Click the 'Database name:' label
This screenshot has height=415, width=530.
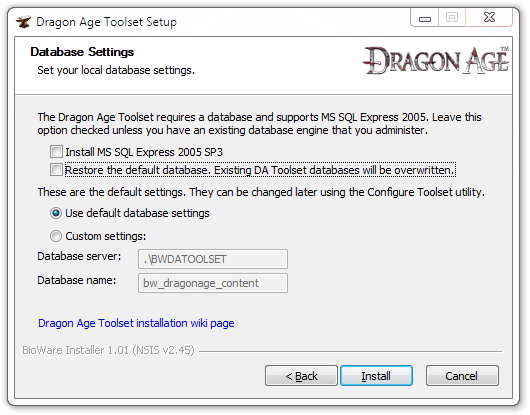pos(77,280)
